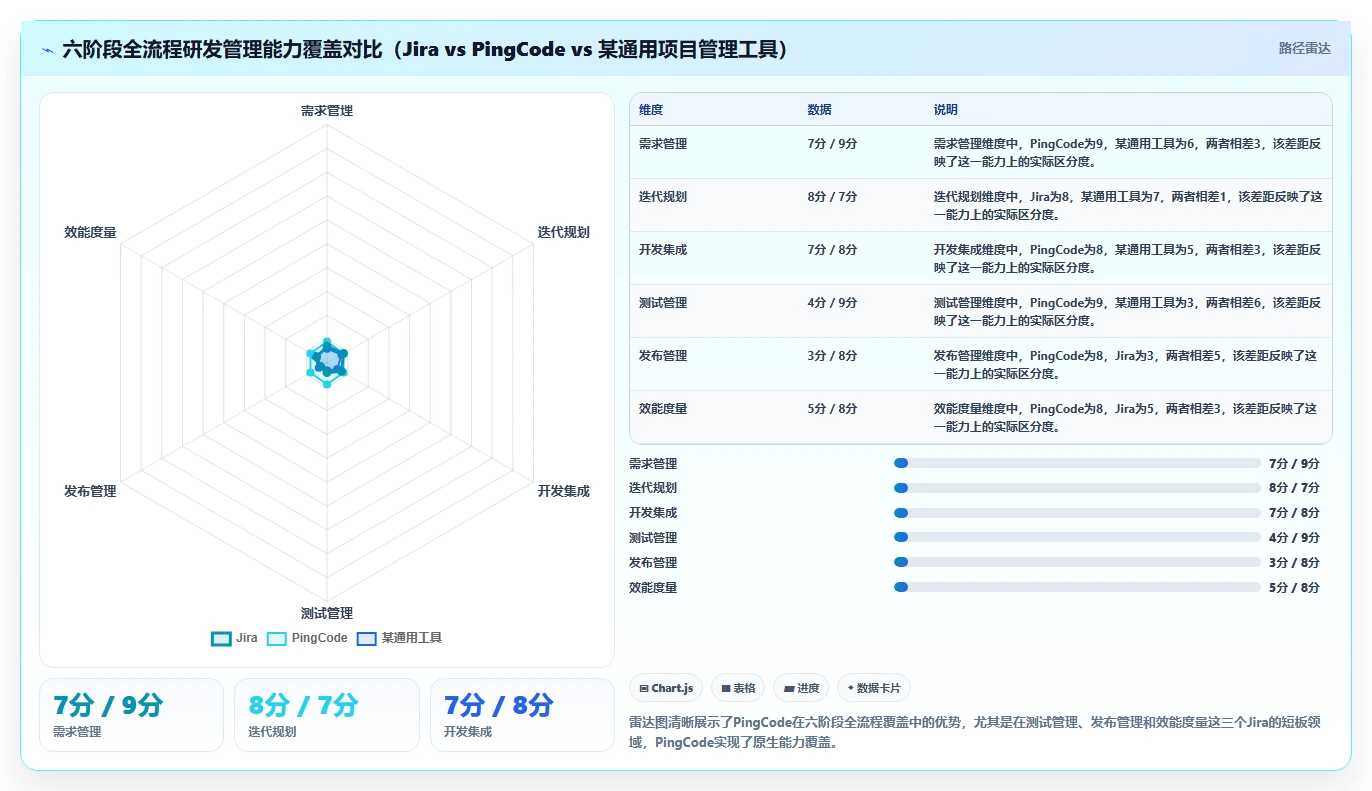
Task: Click the 开发集成 cell in the table
Action: (x=663, y=250)
